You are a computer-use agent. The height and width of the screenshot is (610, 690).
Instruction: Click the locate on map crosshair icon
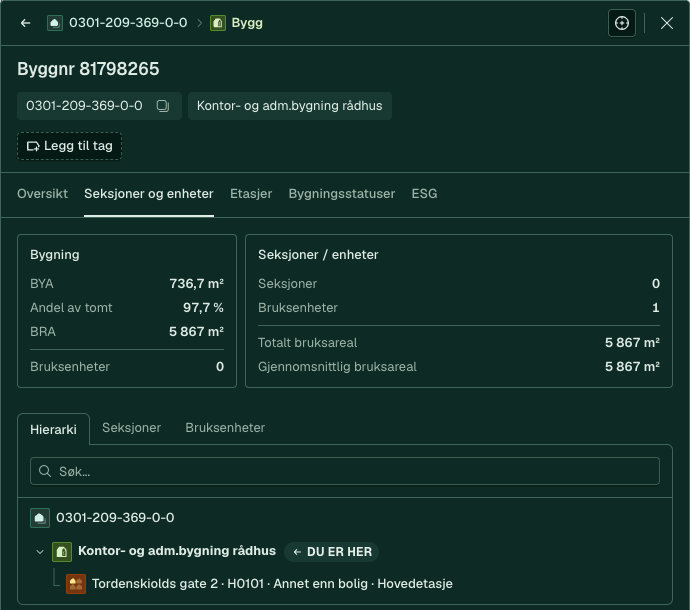click(621, 23)
